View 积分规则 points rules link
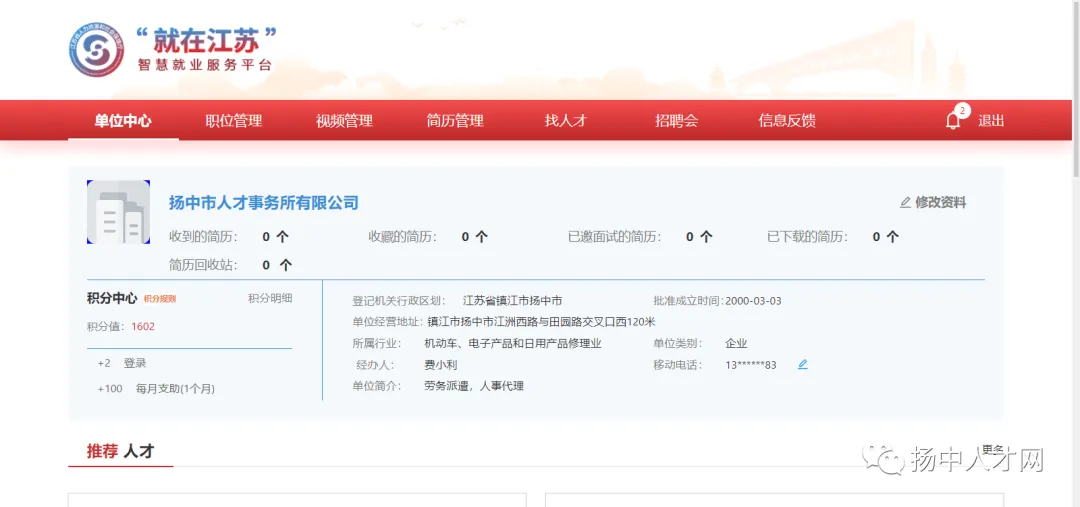The image size is (1080, 507). pyautogui.click(x=160, y=299)
